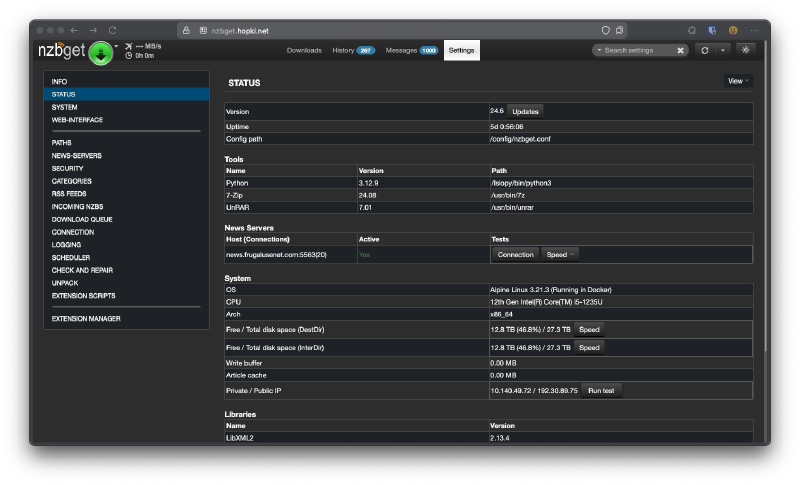Image resolution: width=800 pixels, height=485 pixels.
Task: Click the lock icon in the address bar
Action: [186, 30]
